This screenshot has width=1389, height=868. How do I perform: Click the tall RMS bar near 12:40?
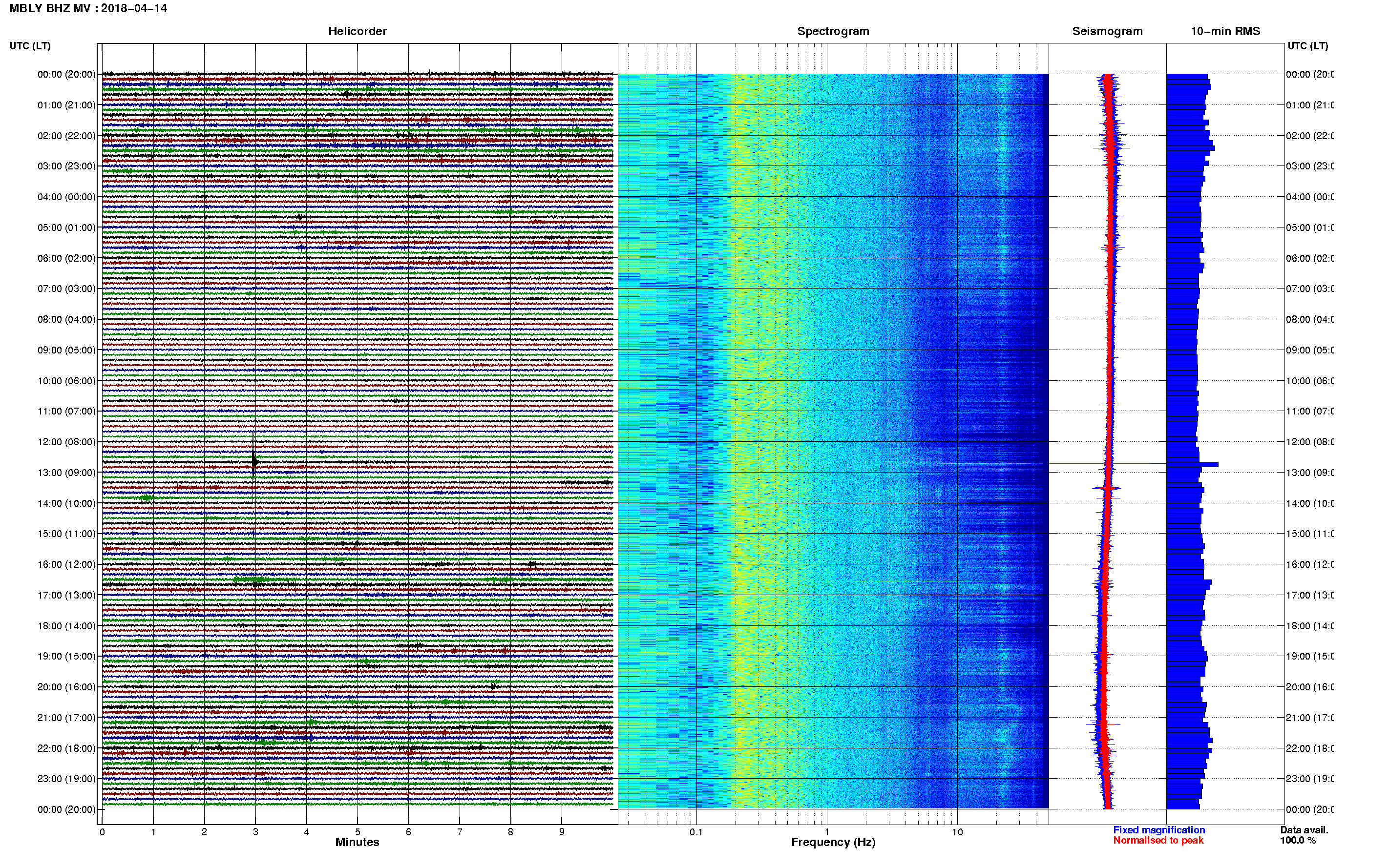1192,464
